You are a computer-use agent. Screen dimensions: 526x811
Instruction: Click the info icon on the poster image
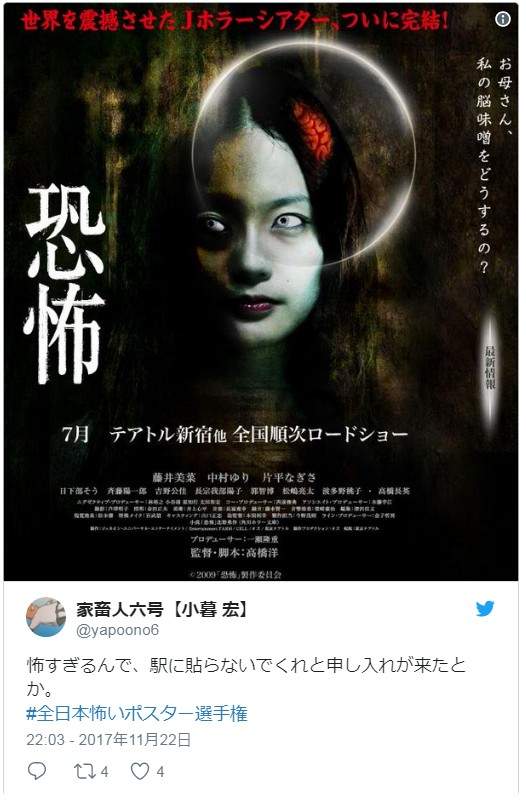click(x=502, y=19)
